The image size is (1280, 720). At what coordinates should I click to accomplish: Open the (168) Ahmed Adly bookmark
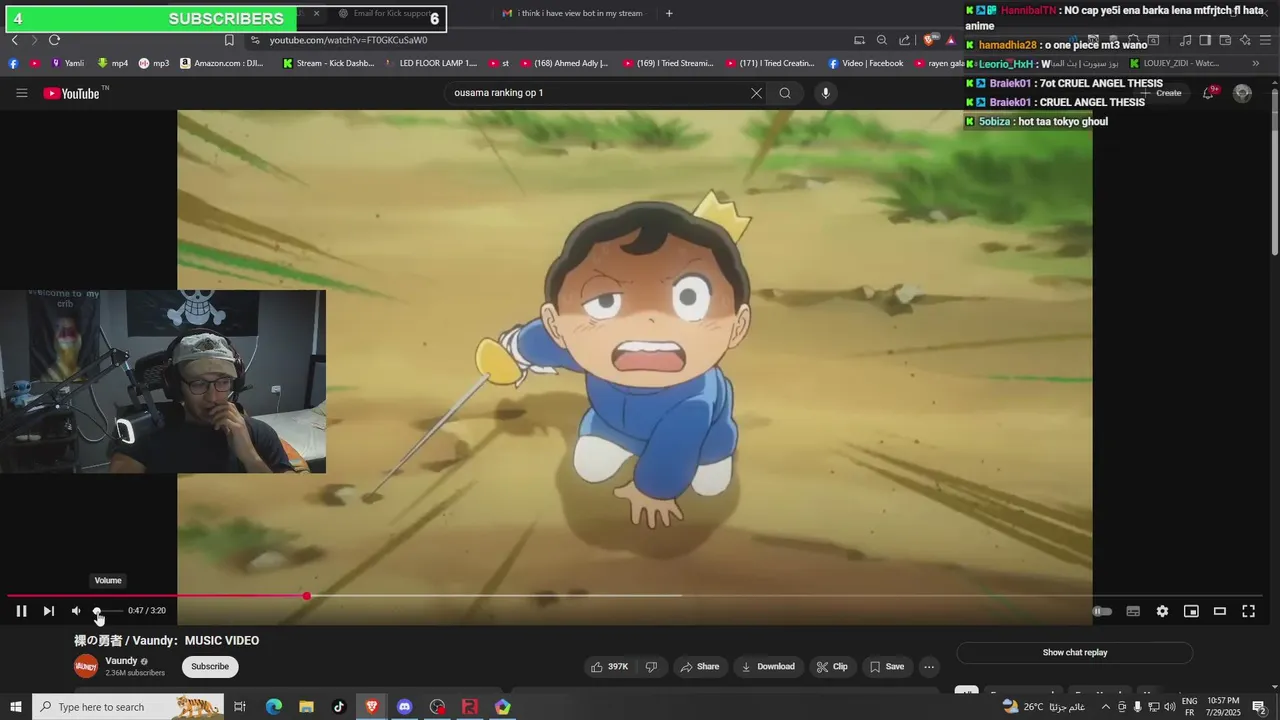click(564, 63)
